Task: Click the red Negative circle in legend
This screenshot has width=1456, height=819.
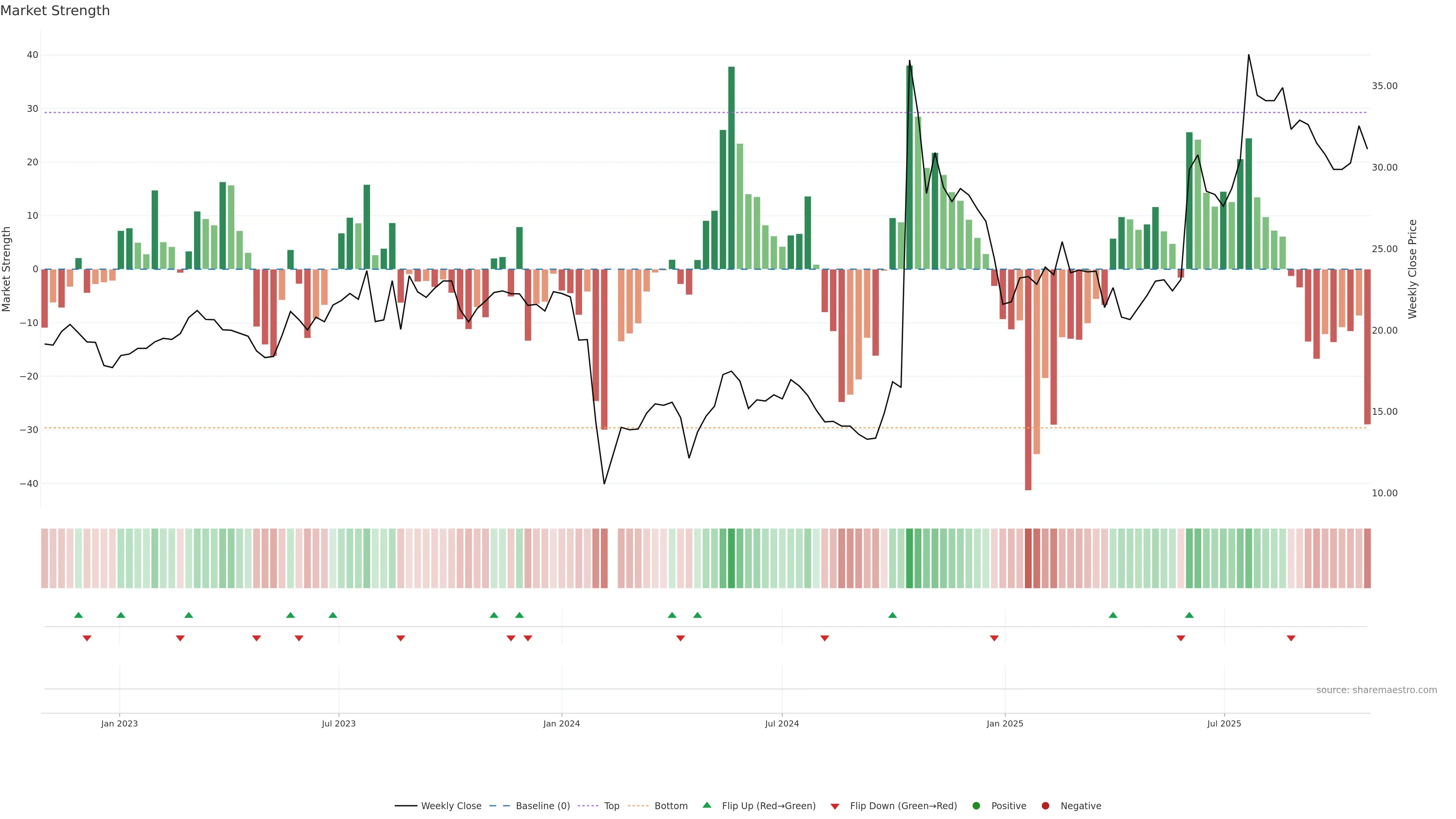Action: (x=1045, y=806)
